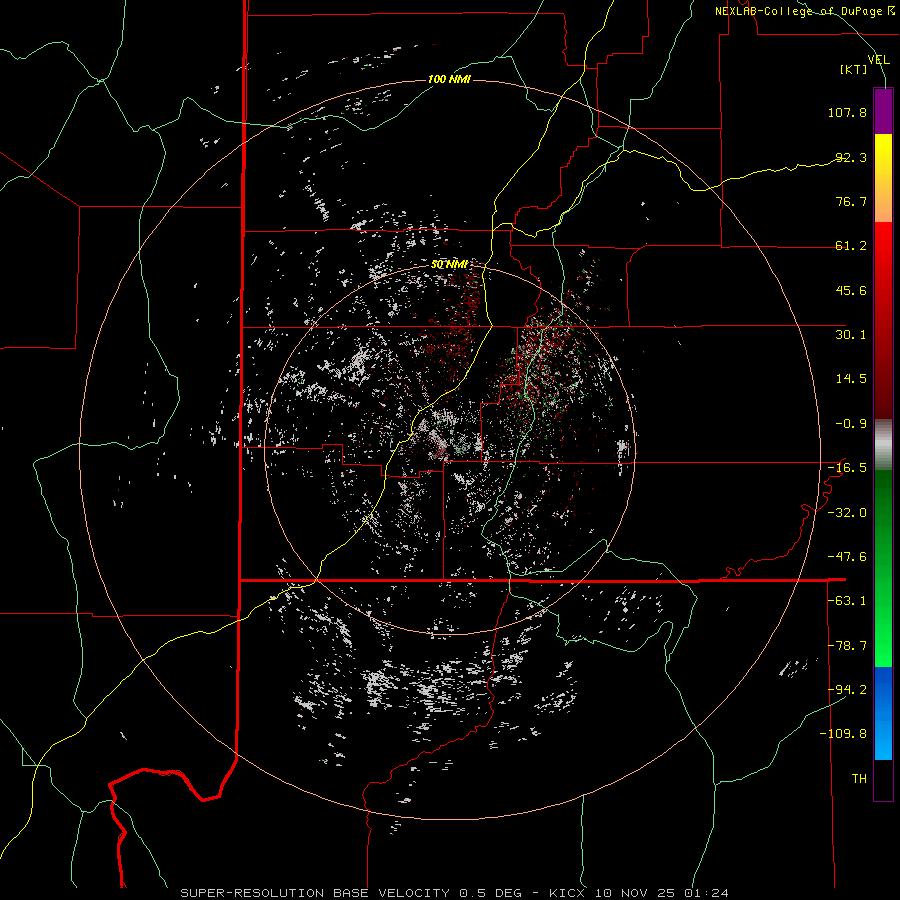This screenshot has width=900, height=900.
Task: Click the blue color bar segment
Action: [883, 713]
